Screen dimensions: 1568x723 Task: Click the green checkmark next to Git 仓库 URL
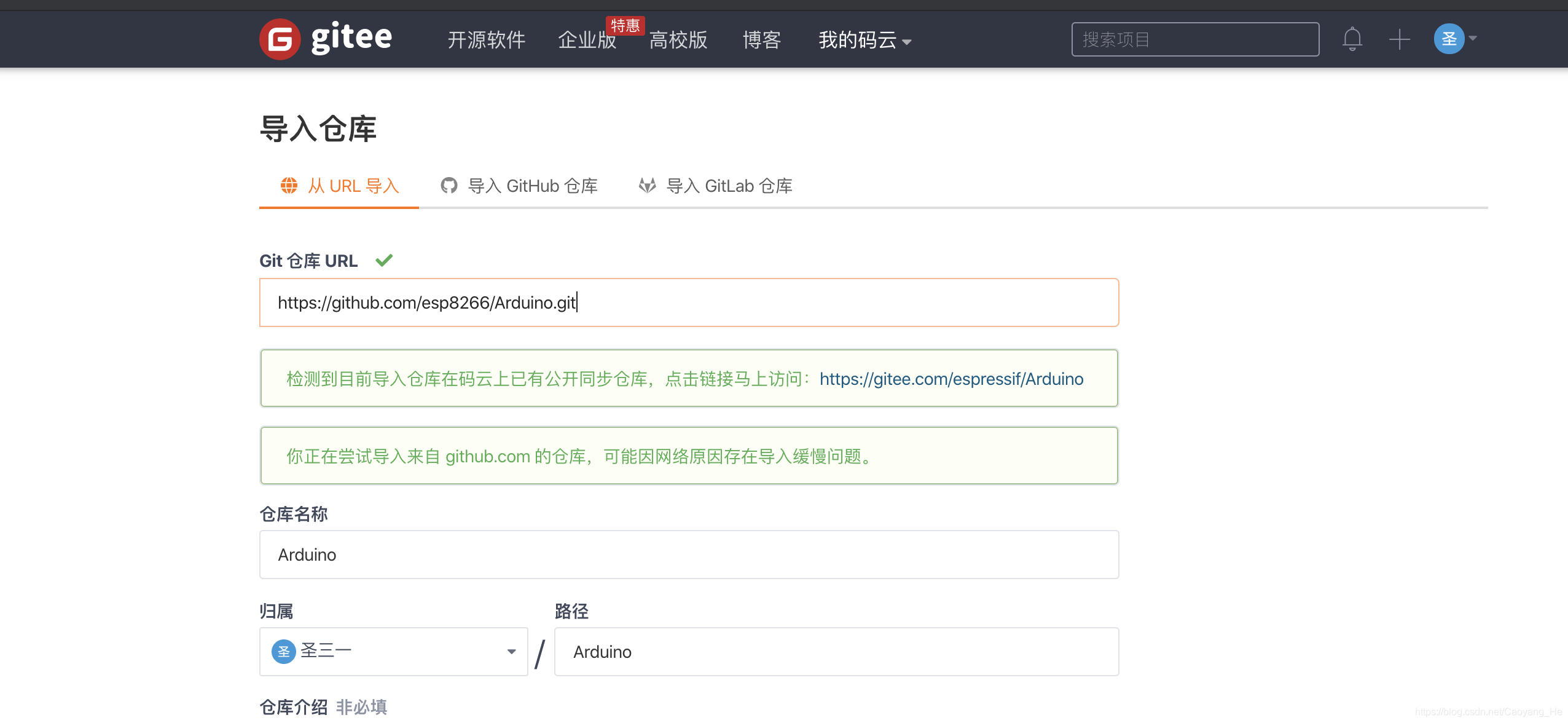pyautogui.click(x=385, y=260)
